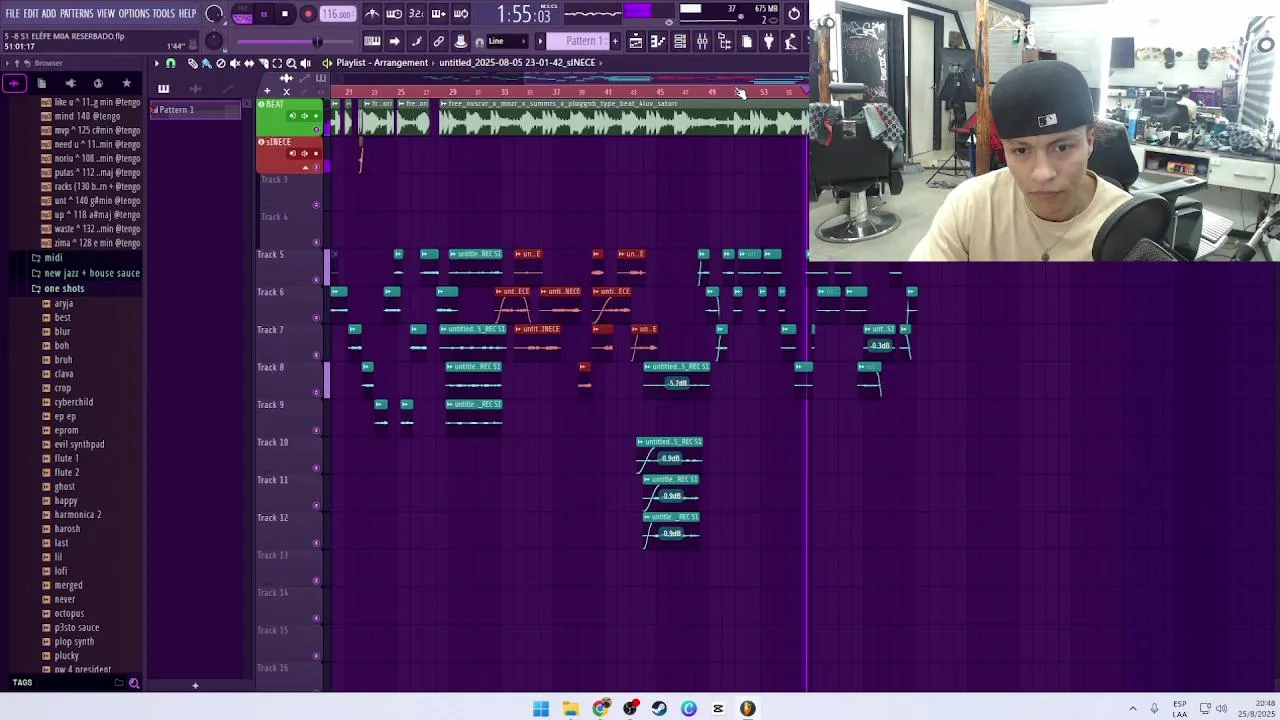Adjust the main pitch knob

214,41
